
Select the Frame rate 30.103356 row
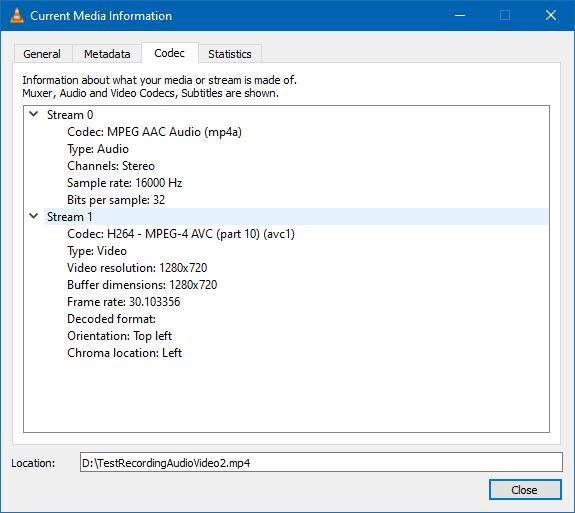(124, 302)
